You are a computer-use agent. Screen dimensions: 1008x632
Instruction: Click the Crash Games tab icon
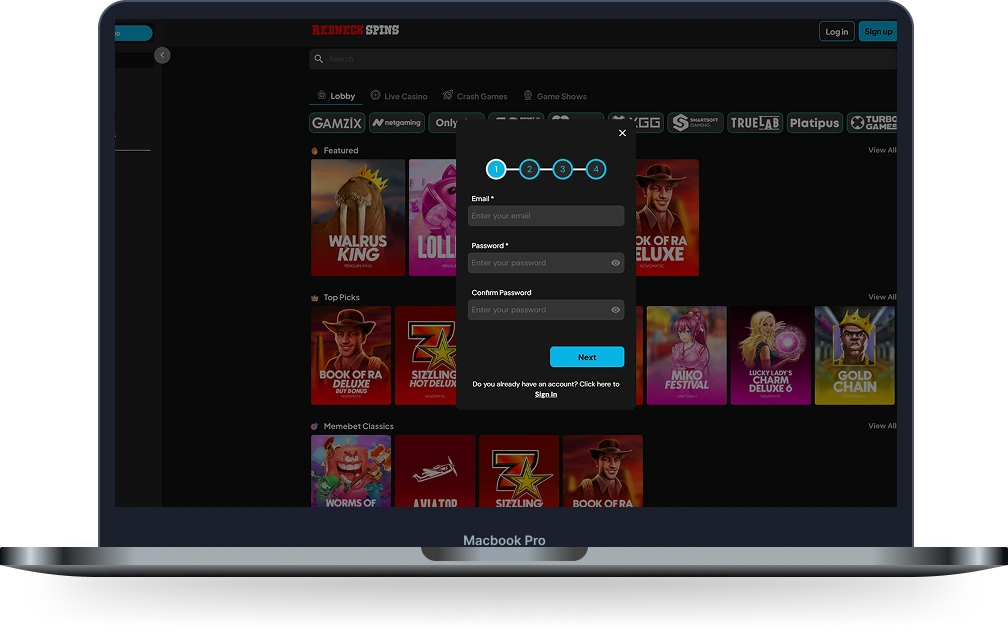[448, 95]
